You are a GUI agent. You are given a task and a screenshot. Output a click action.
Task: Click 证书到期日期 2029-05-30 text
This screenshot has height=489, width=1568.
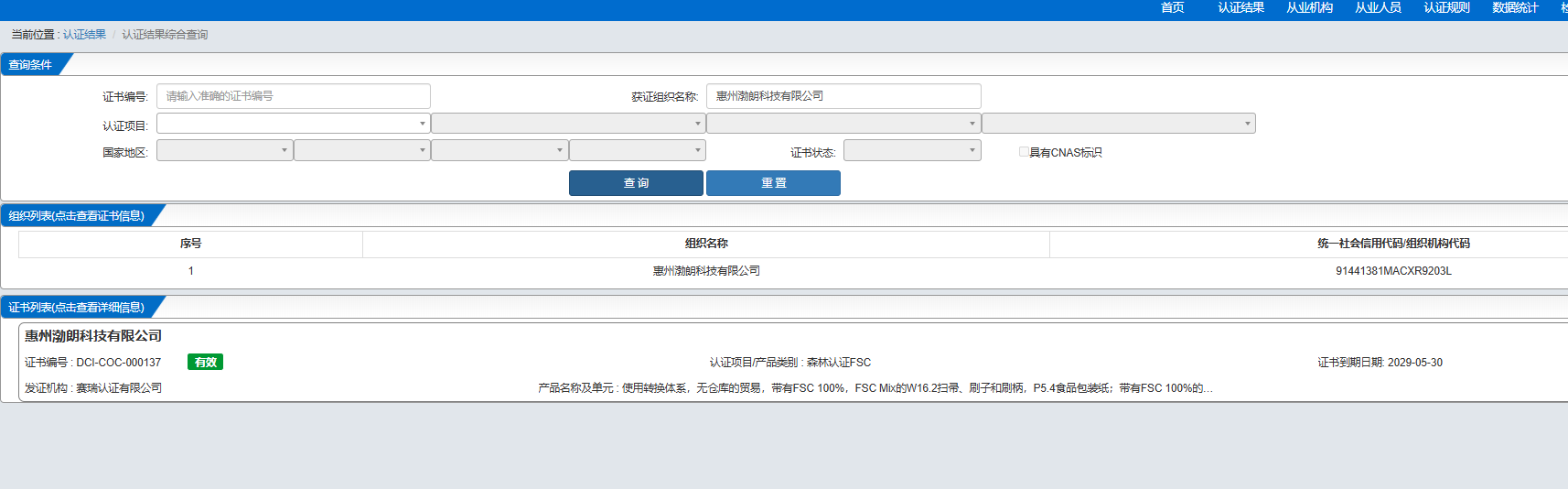click(1380, 363)
